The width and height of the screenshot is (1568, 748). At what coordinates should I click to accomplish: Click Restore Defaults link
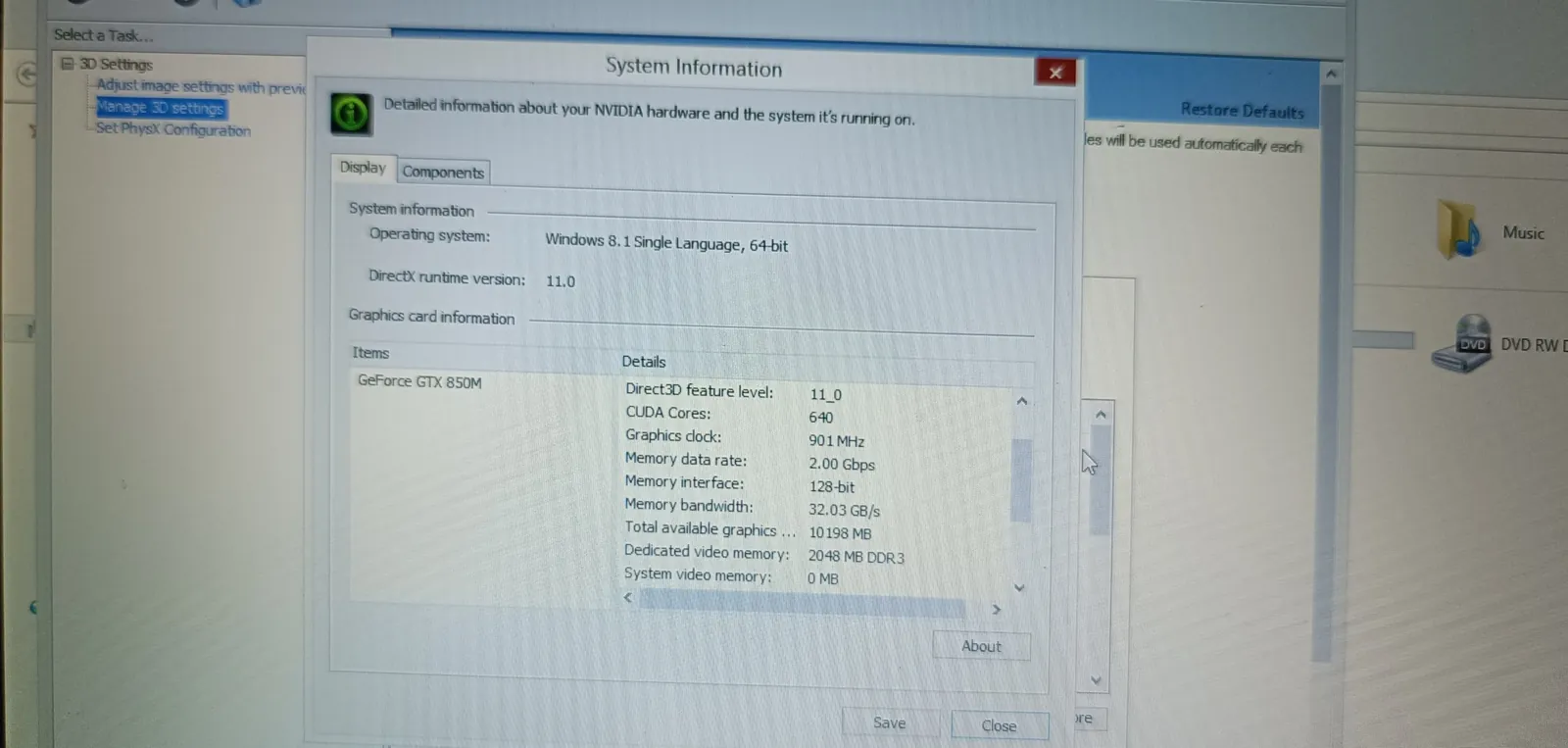pyautogui.click(x=1242, y=111)
